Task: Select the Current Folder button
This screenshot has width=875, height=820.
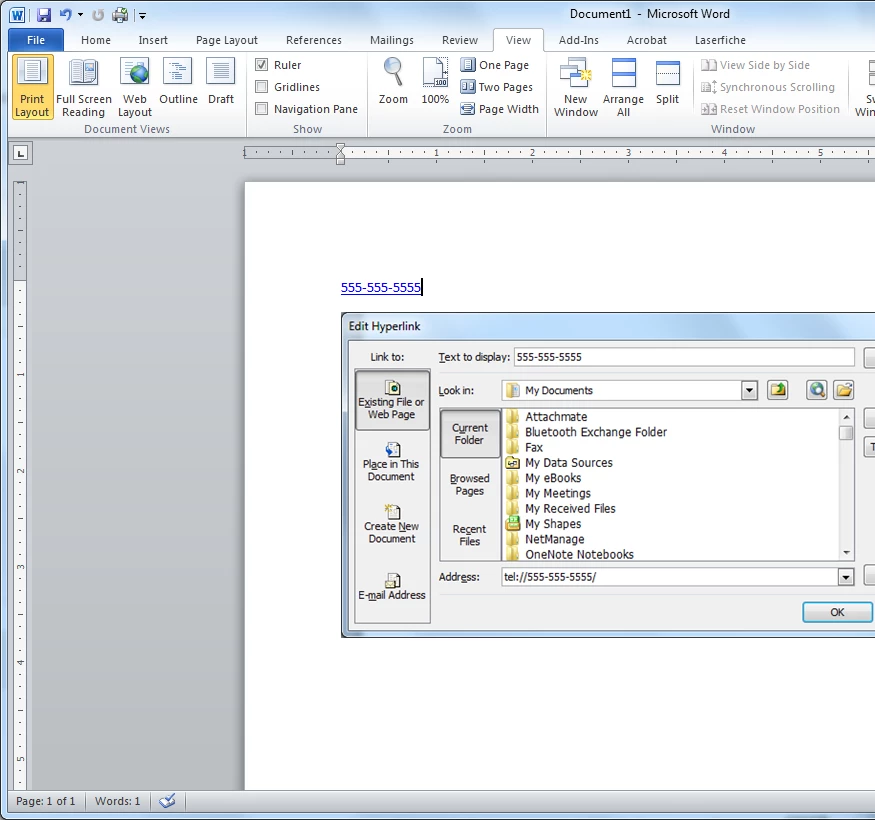Action: tap(470, 434)
